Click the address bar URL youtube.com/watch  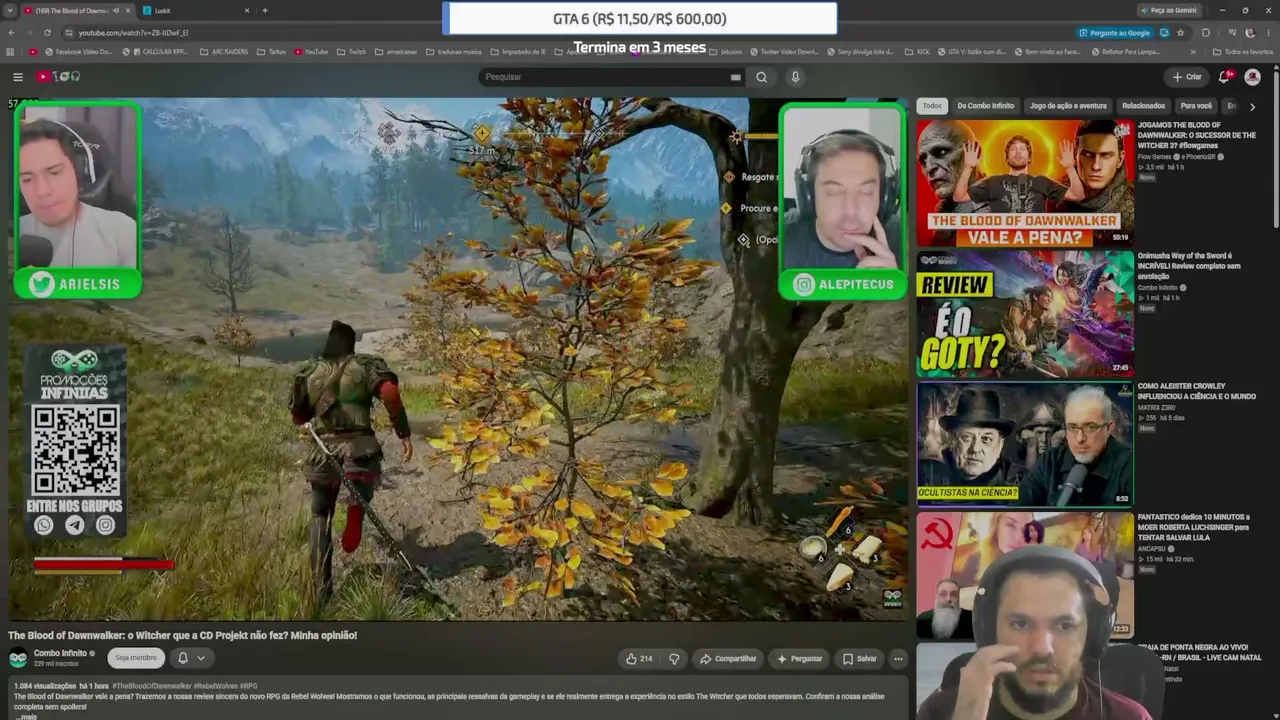click(x=133, y=33)
